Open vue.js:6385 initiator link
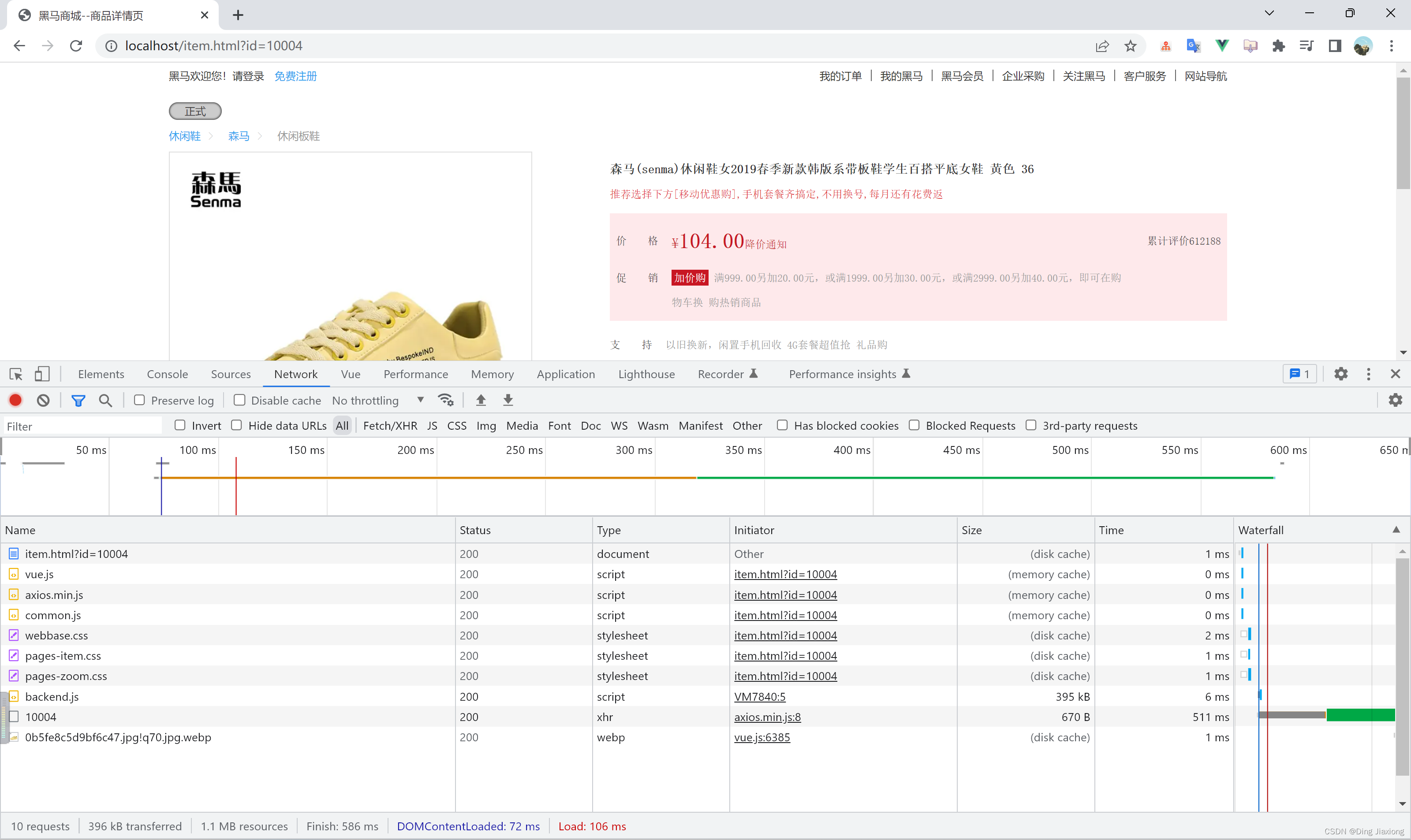 [x=761, y=737]
